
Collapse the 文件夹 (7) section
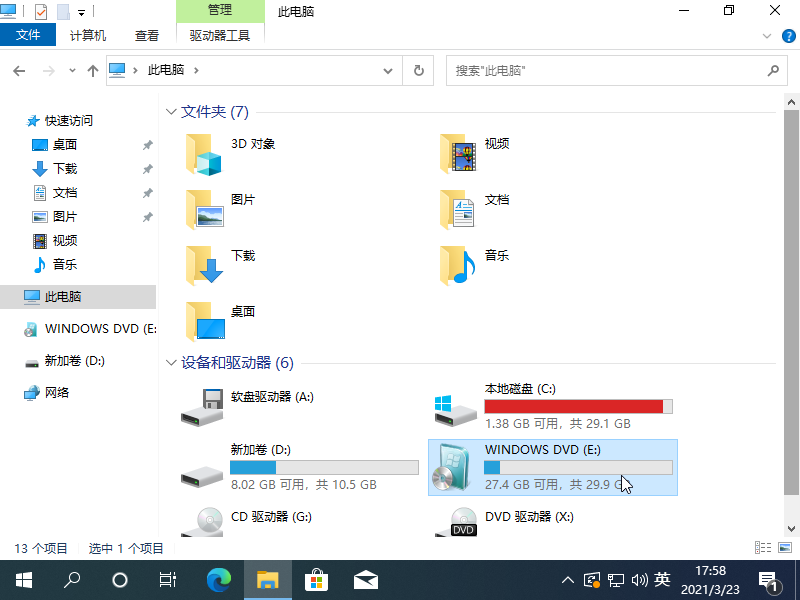coord(171,112)
